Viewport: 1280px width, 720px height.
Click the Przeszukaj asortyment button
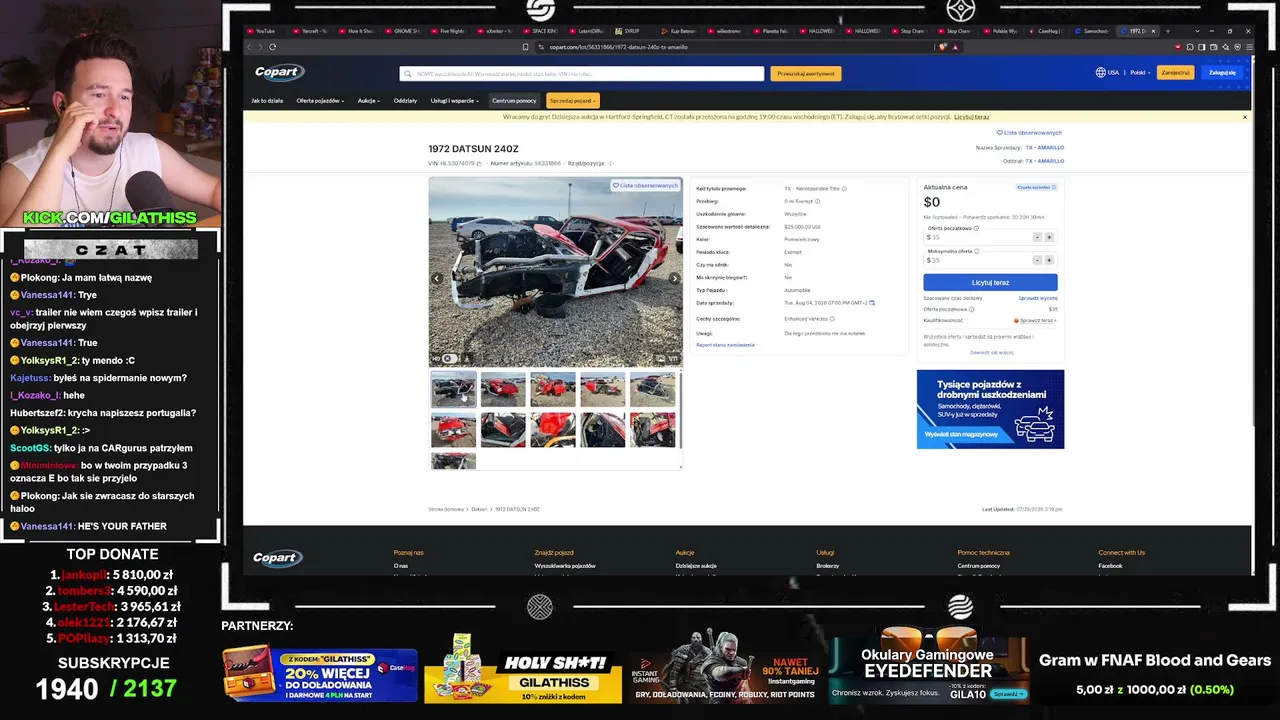(806, 73)
